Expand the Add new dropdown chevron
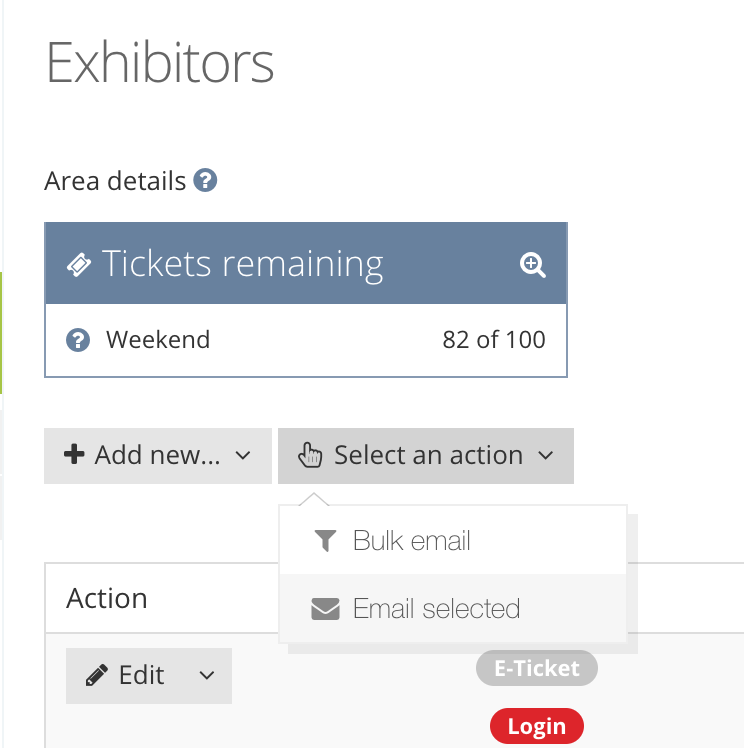The height and width of the screenshot is (748, 744). coord(243,455)
